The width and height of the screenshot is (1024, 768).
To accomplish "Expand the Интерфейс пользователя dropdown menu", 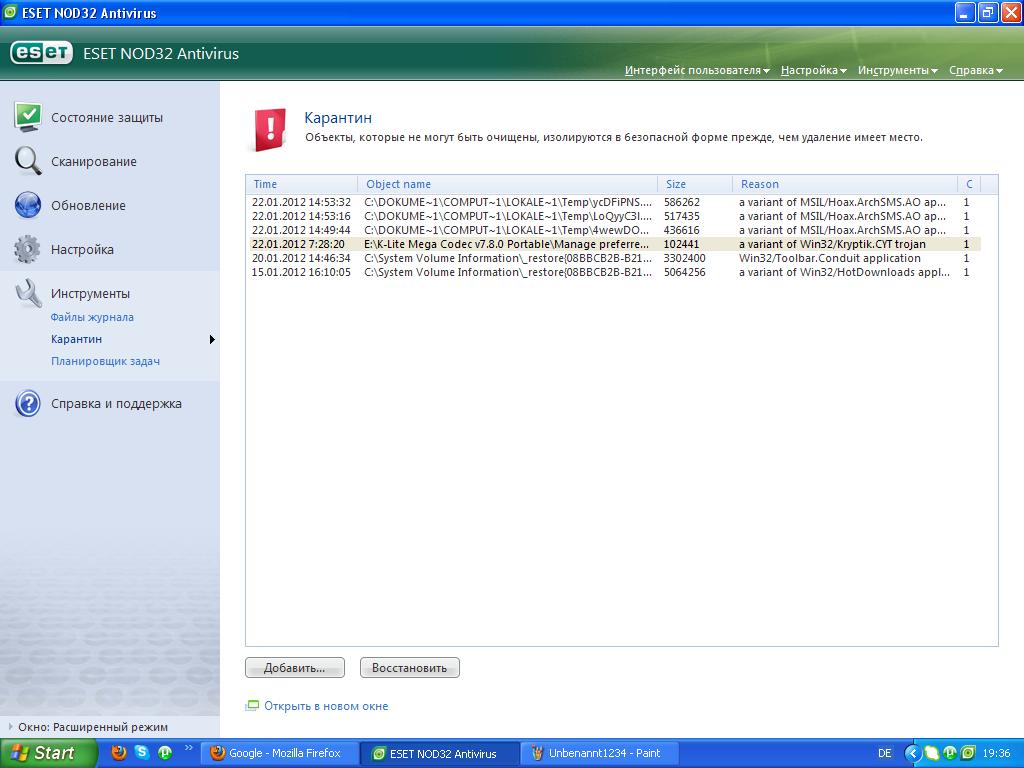I will pos(697,71).
